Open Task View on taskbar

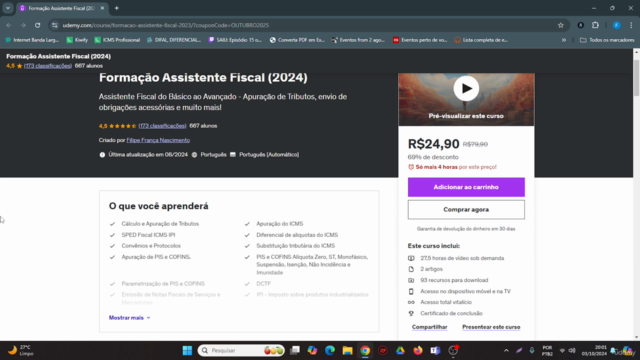tap(295, 350)
